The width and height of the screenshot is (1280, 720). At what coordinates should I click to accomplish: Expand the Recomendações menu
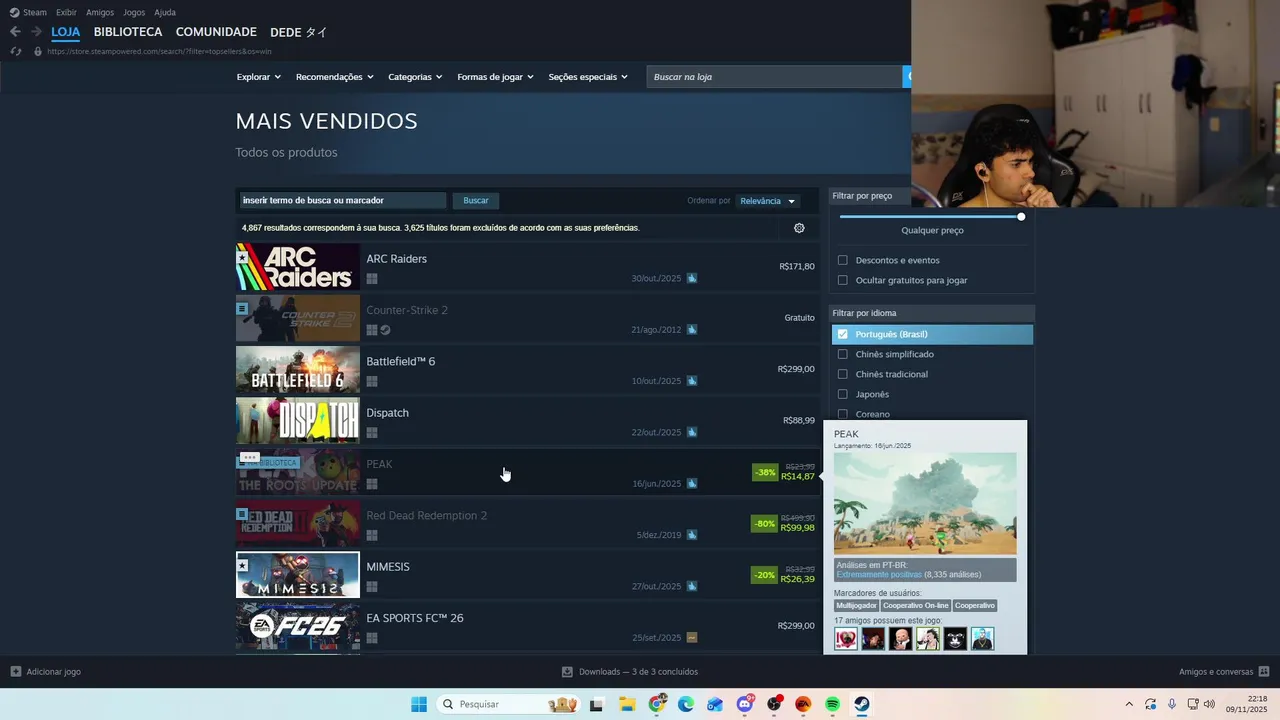[334, 77]
